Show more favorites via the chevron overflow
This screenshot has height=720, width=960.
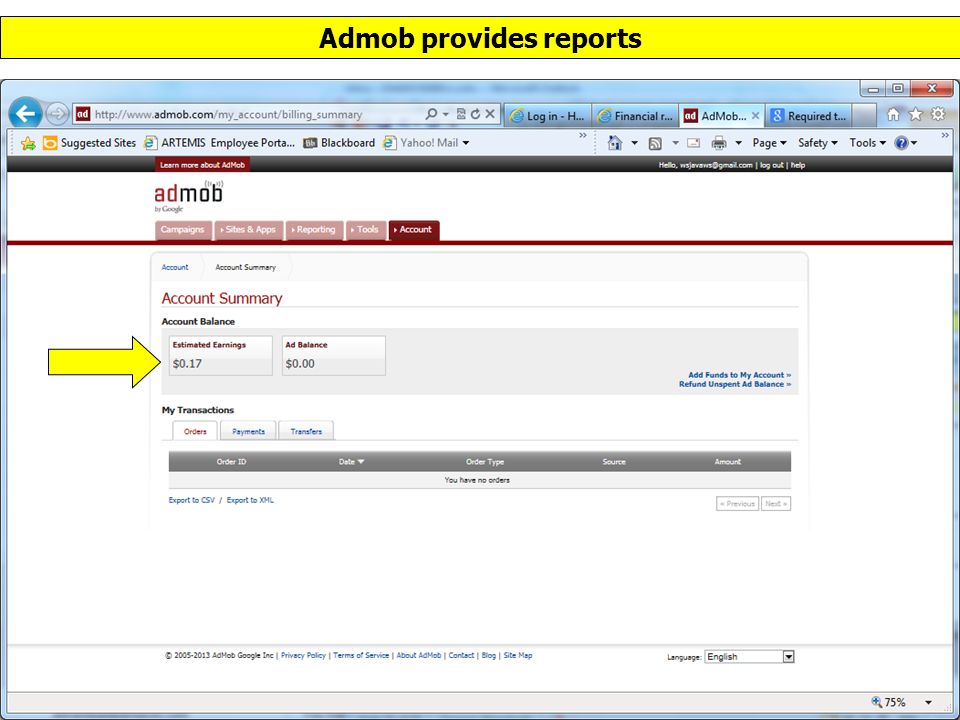click(583, 135)
